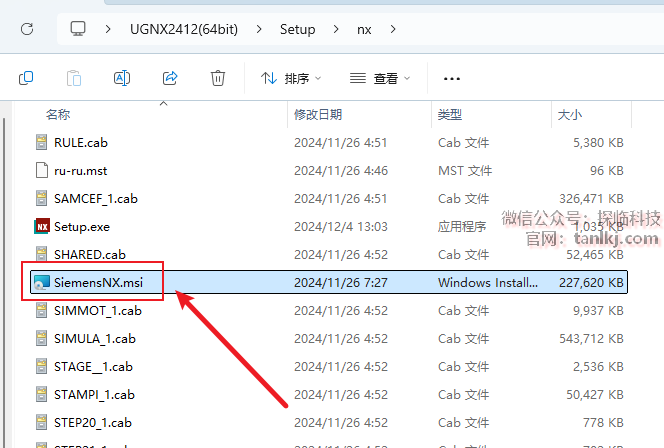Click the Paste clipboard icon
The image size is (664, 448).
tap(74, 78)
